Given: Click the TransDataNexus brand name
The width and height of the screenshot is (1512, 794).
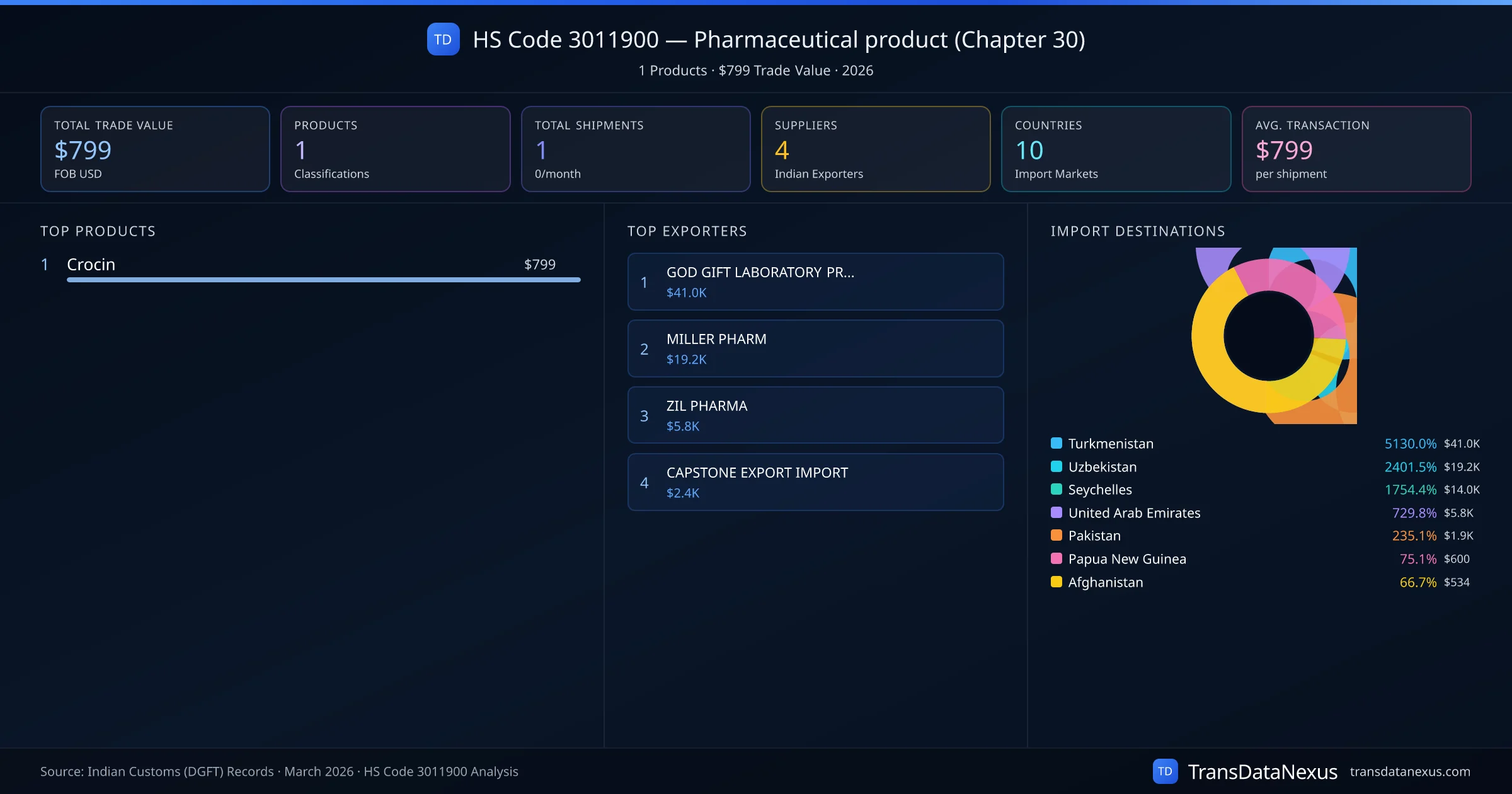Looking at the screenshot, I should tap(1263, 771).
